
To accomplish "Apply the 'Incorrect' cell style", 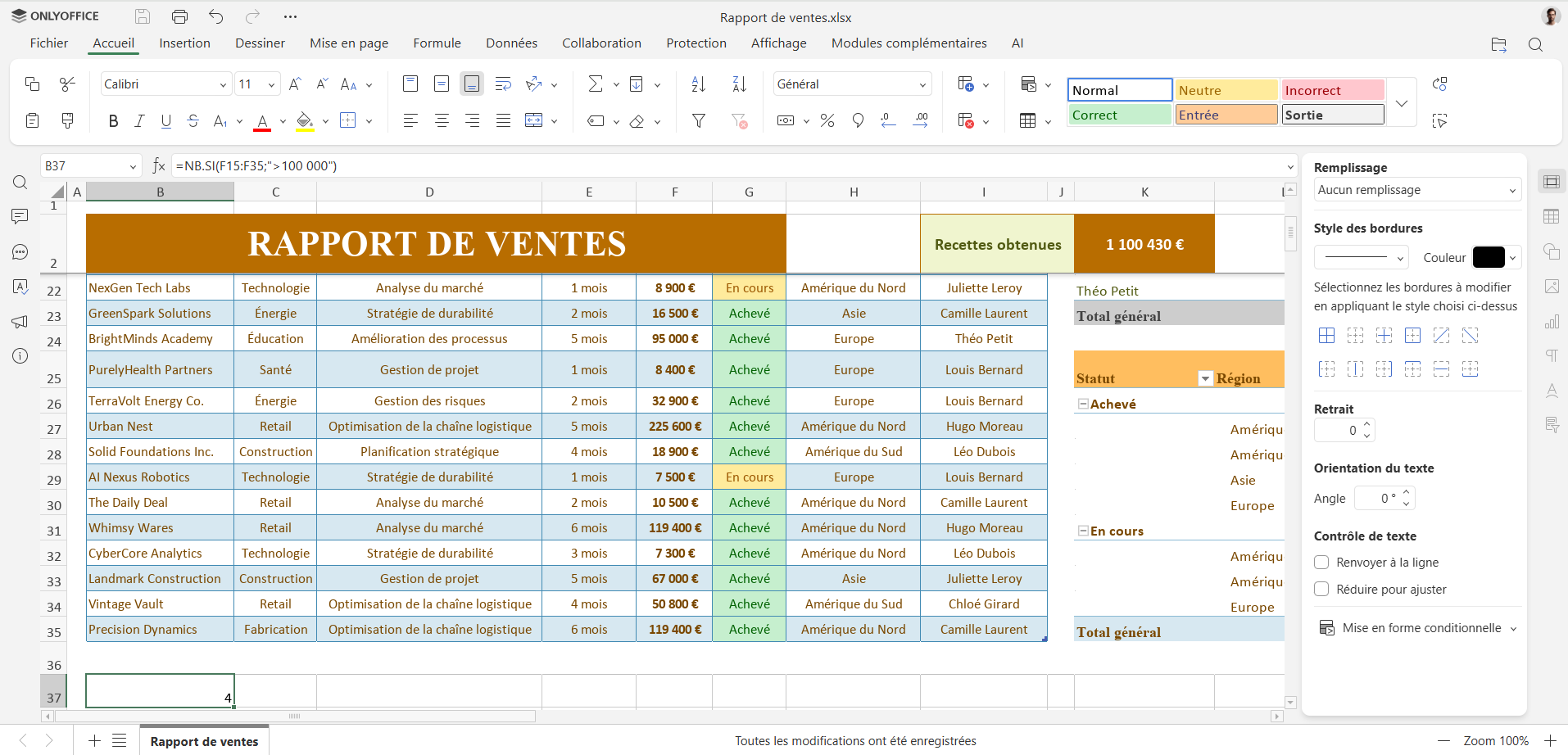I will (1332, 90).
